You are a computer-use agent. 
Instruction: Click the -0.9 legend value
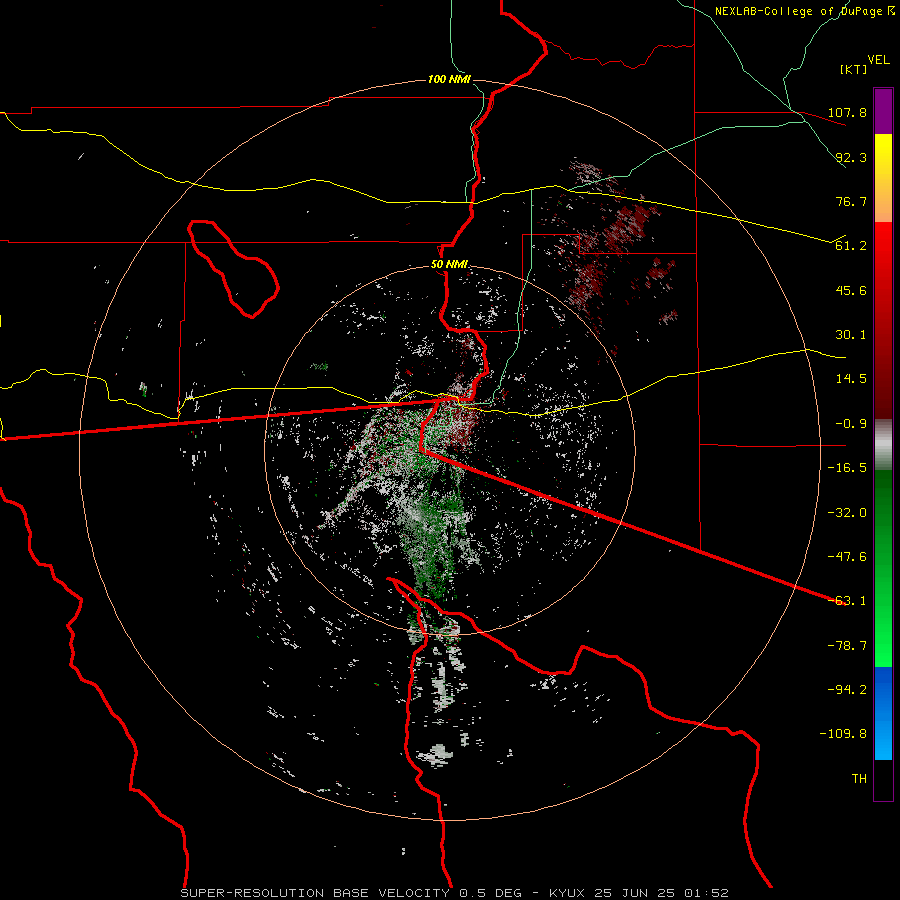pos(851,424)
